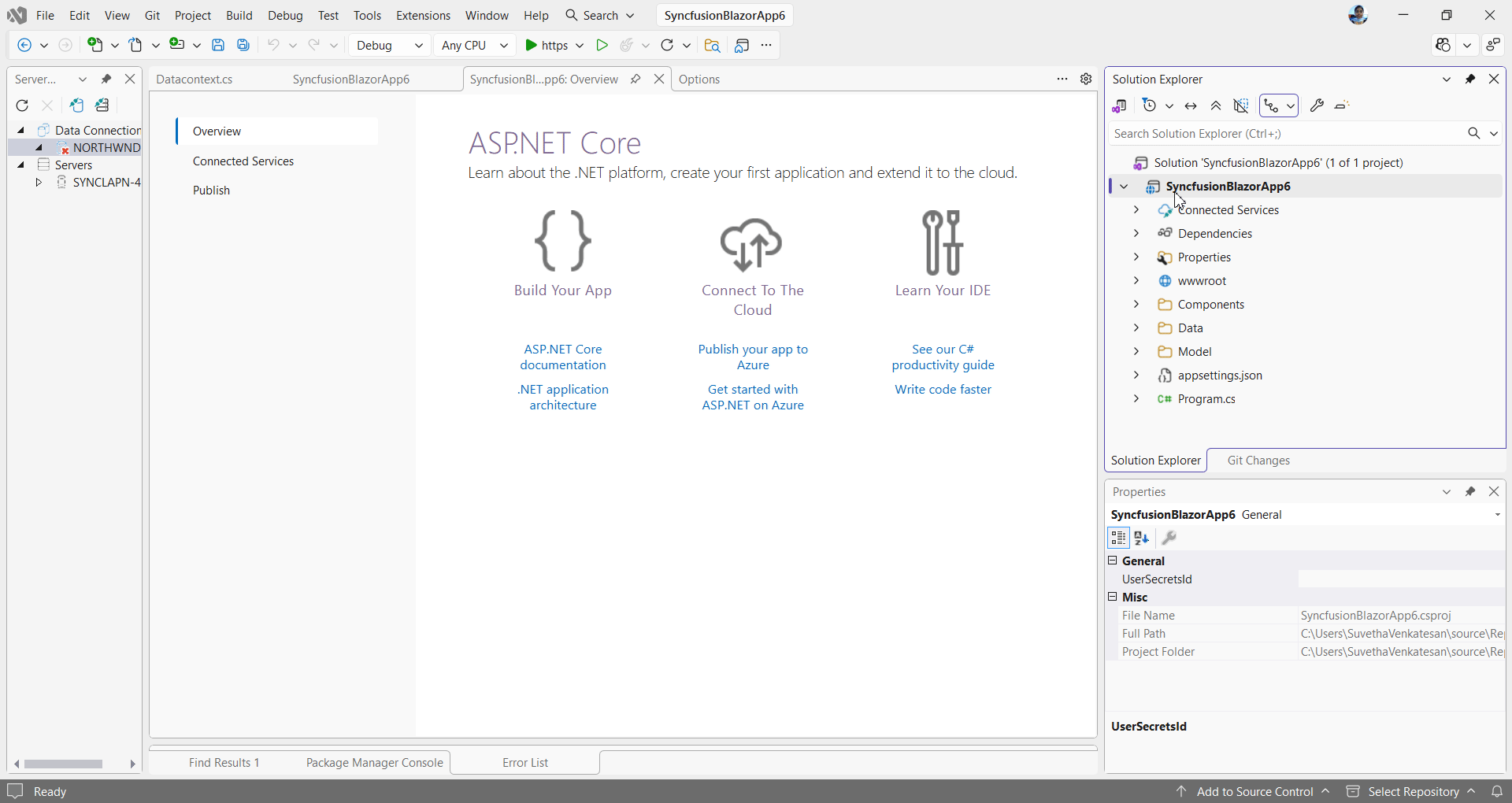
Task: Click Select Repository in status bar
Action: click(1413, 791)
